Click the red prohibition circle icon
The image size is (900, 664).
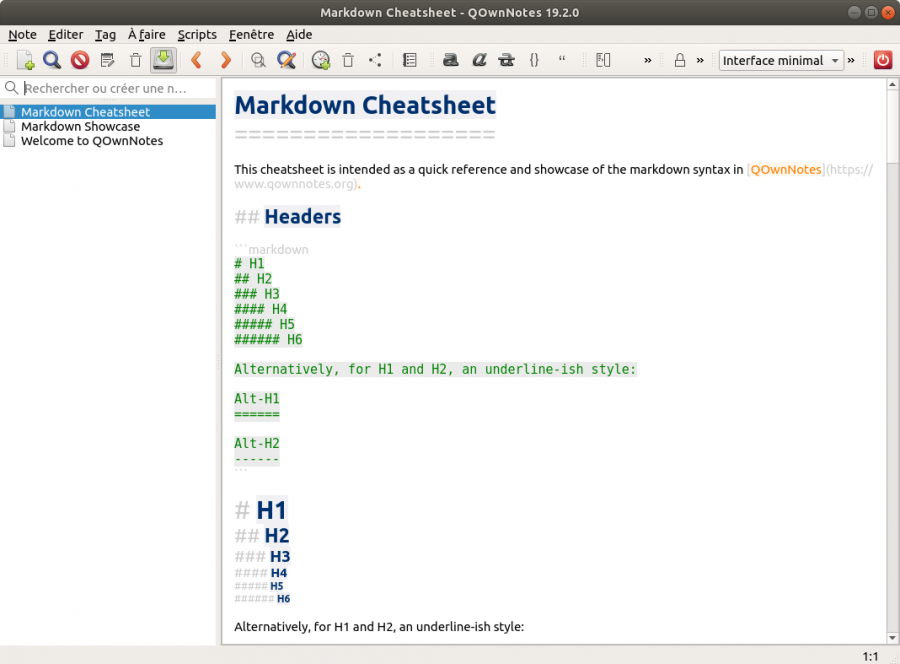tap(80, 60)
